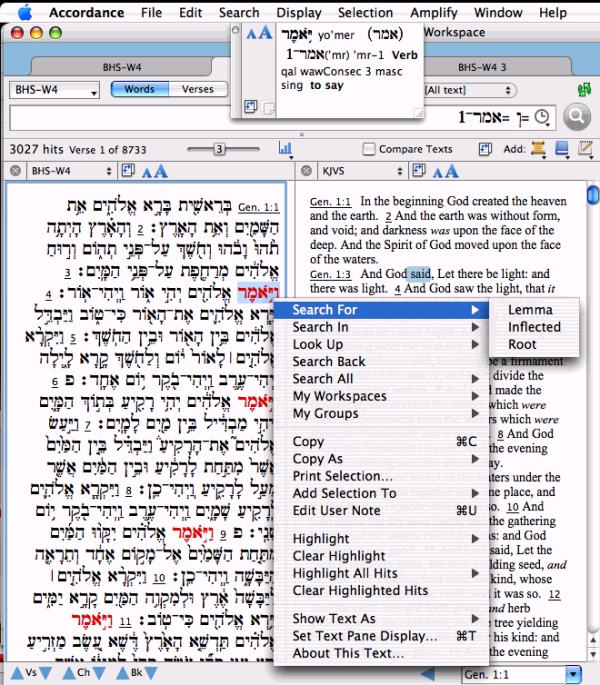Screen dimensions: 600x685
Task: Expand the Search In submenu
Action: pos(381,327)
